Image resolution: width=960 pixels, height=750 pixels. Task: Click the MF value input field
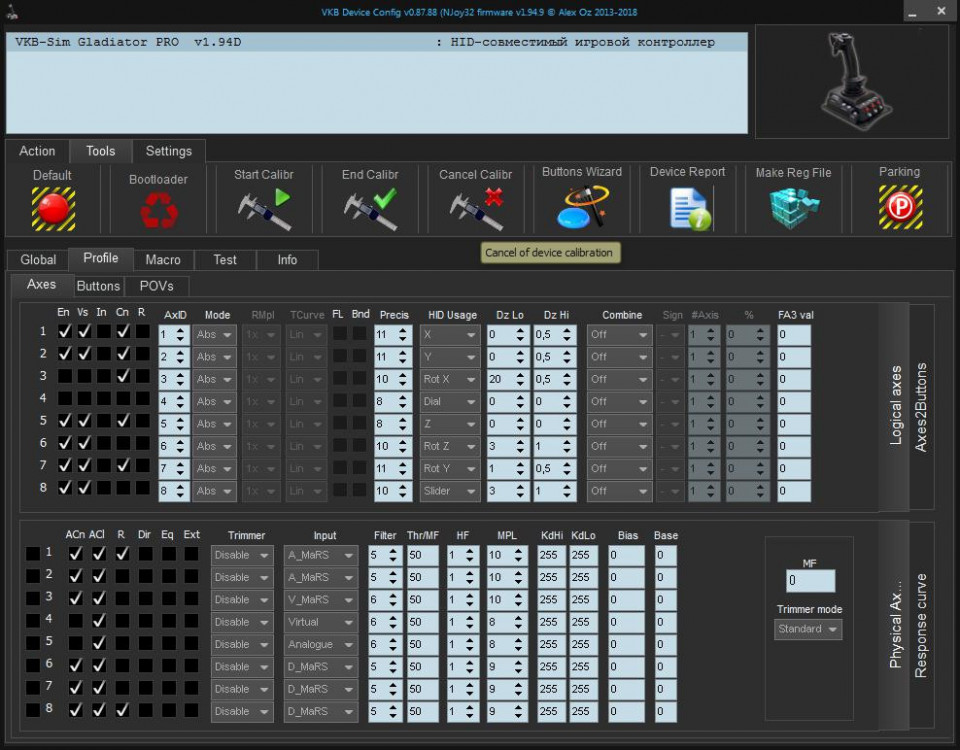(x=810, y=581)
